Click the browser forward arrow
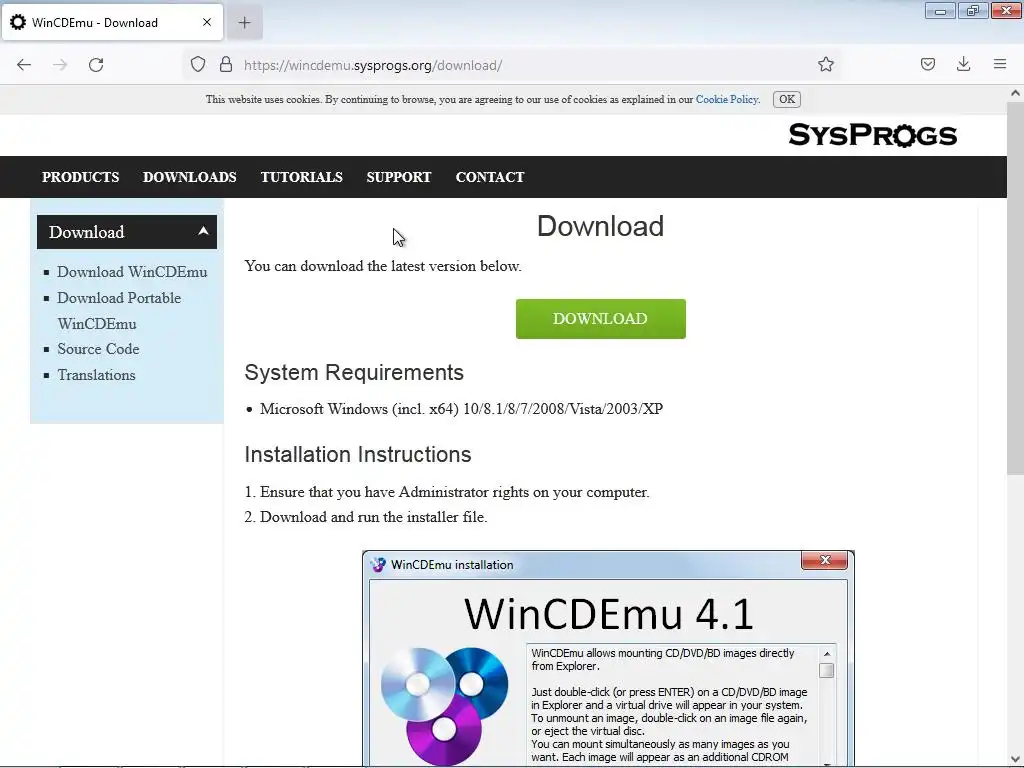Screen dimensions: 1024x768 point(60,65)
